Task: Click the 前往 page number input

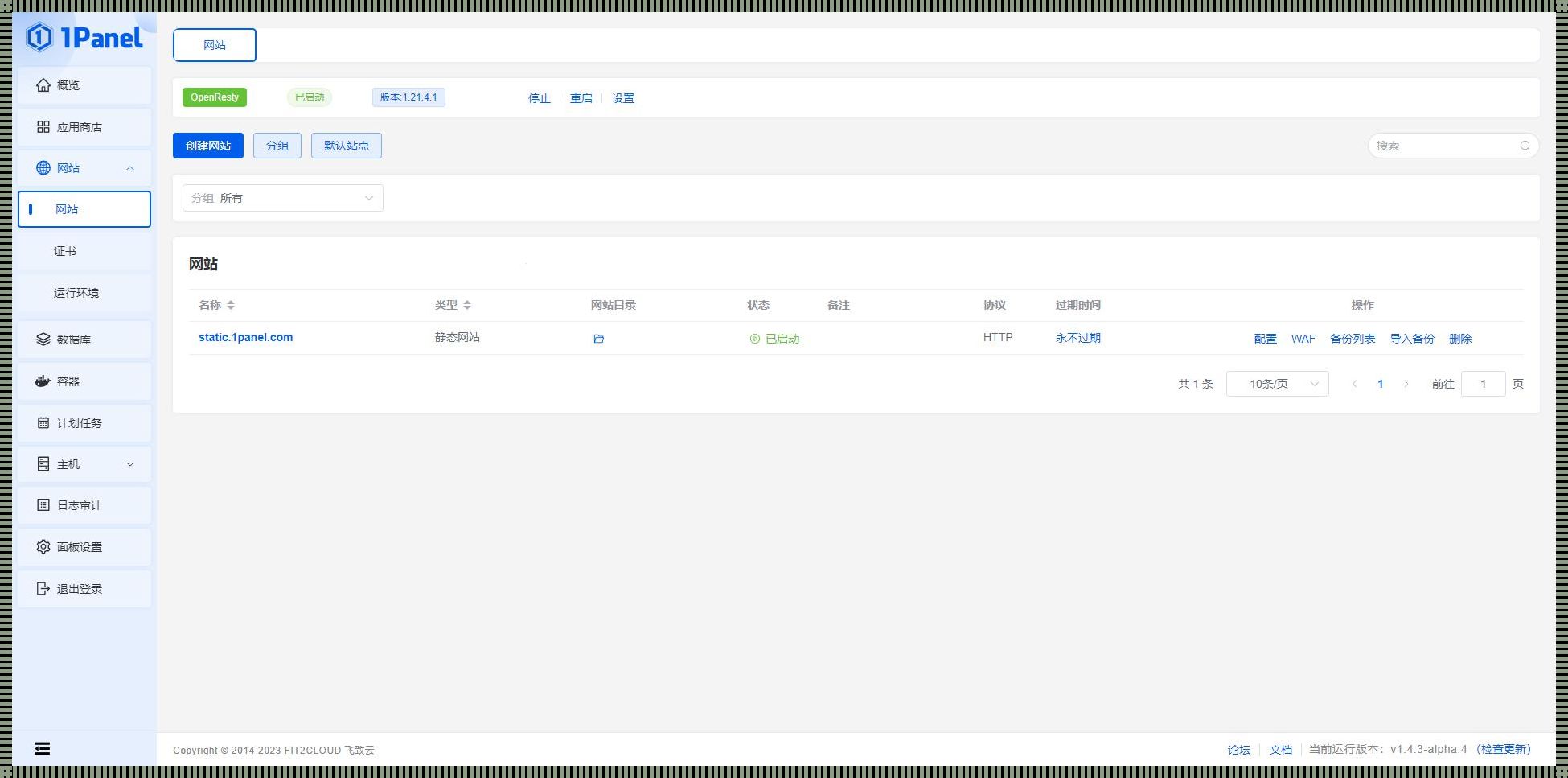Action: [1484, 384]
